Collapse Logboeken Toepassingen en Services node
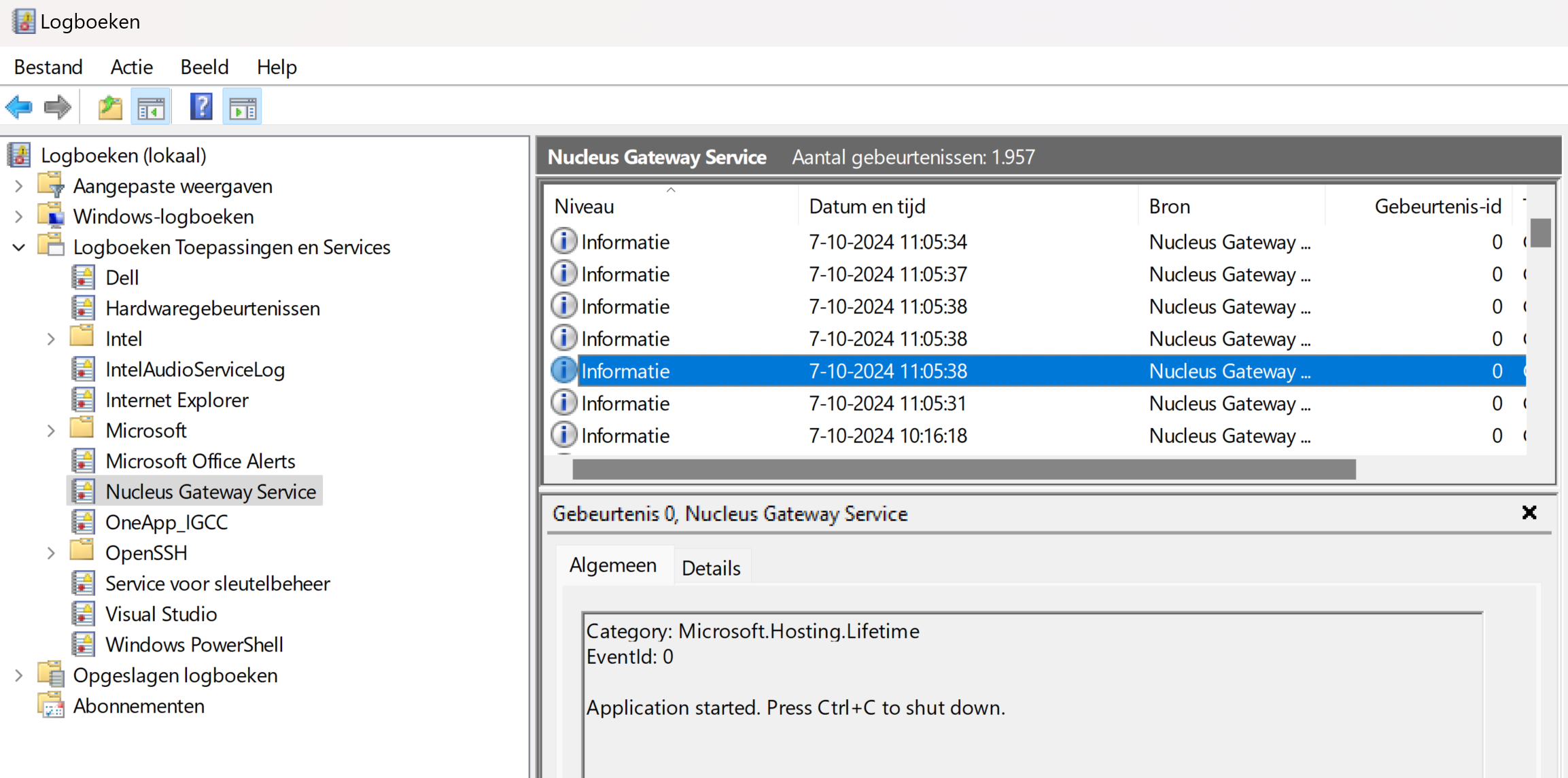 point(19,247)
